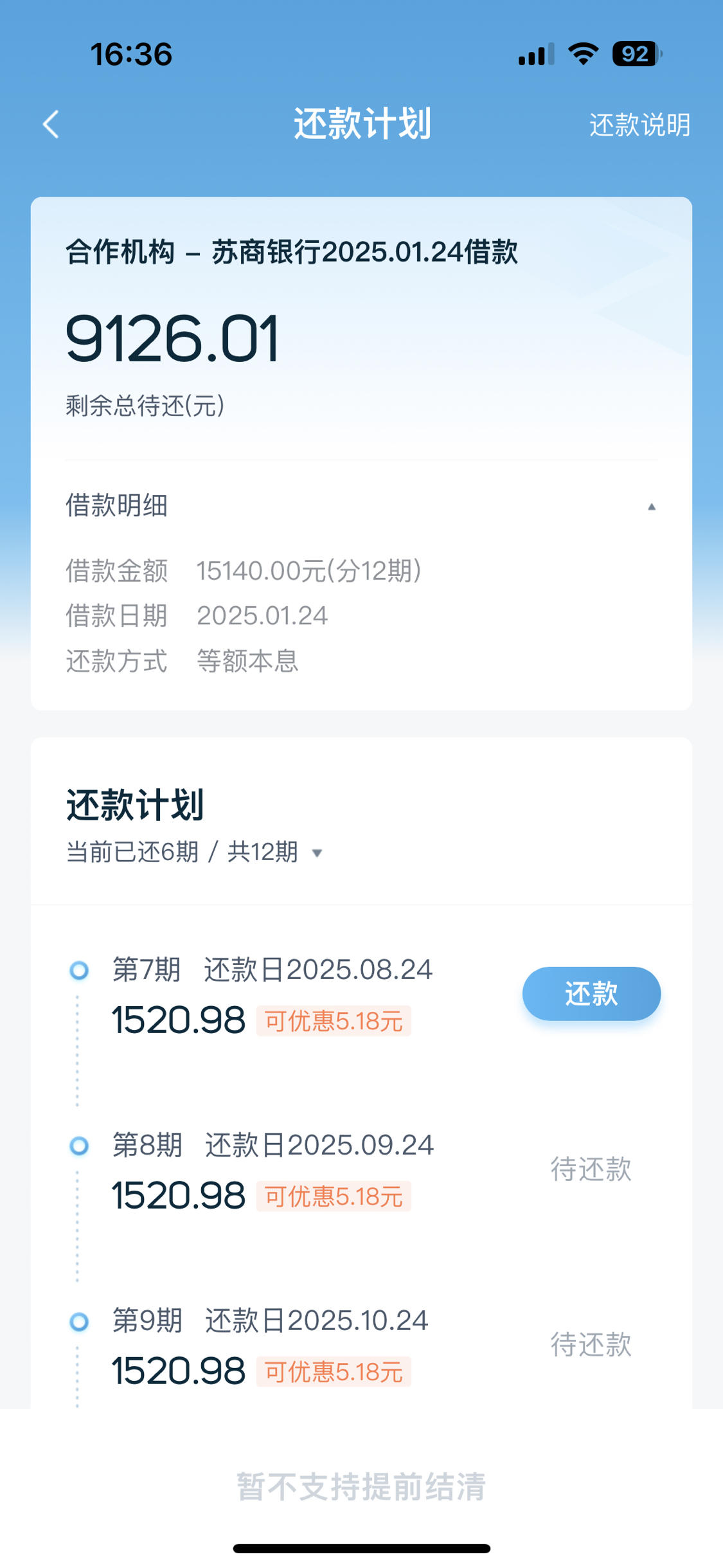This screenshot has height=1568, width=723.
Task: Tap the cellular signal icon
Action: (x=536, y=55)
